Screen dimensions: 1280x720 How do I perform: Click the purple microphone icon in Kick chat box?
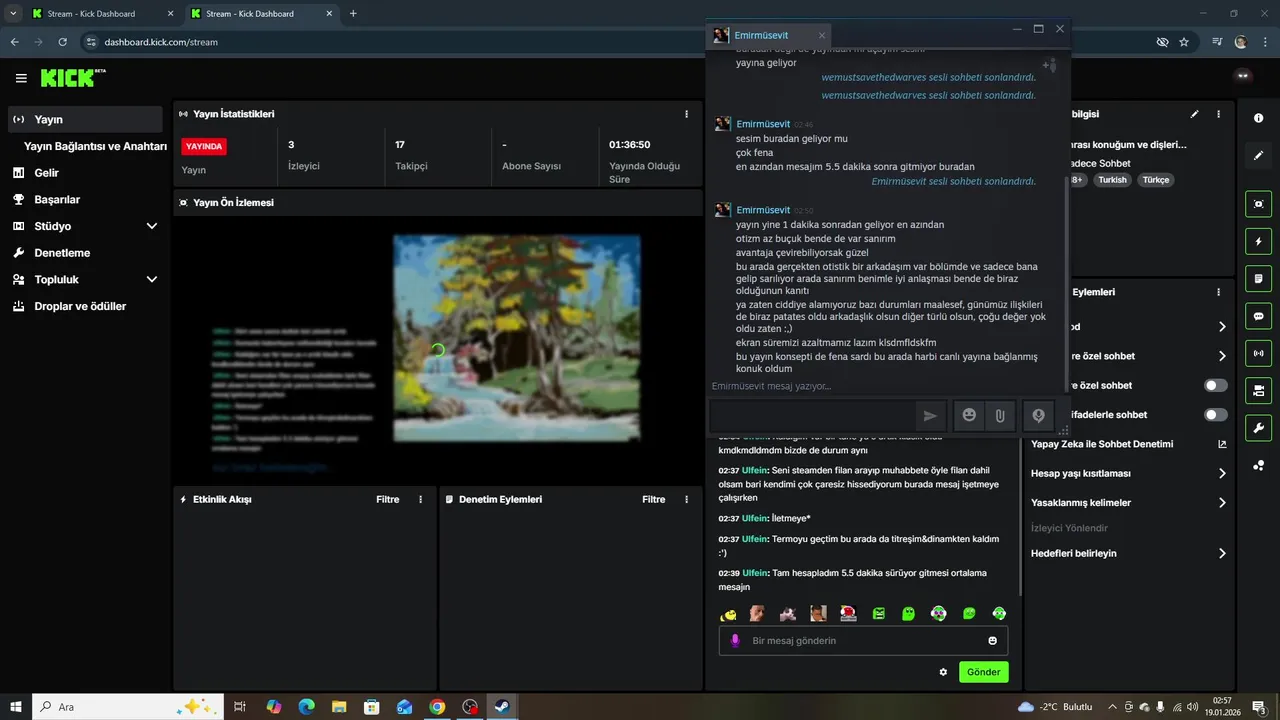[x=735, y=640]
